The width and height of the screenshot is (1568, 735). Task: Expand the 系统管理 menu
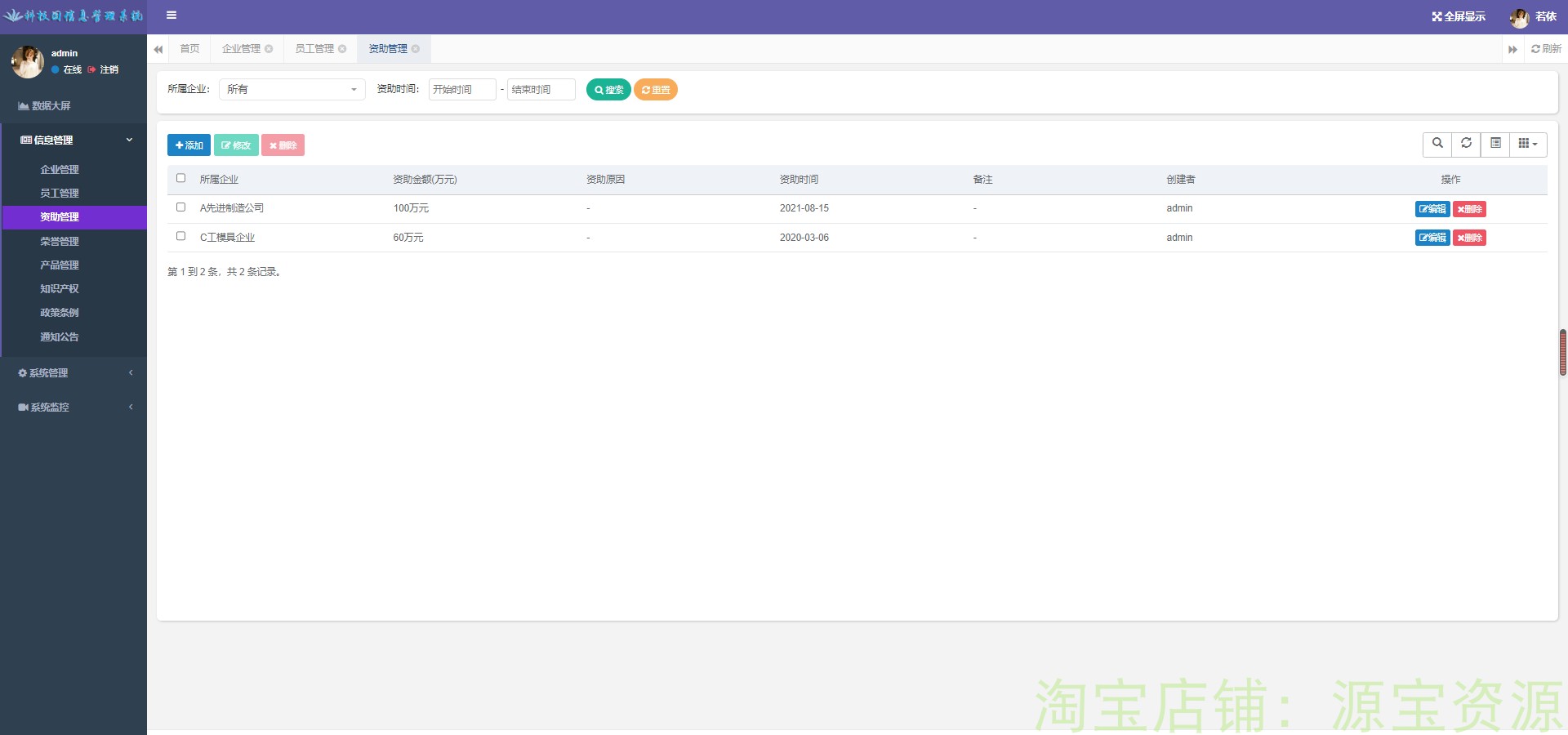coord(73,373)
